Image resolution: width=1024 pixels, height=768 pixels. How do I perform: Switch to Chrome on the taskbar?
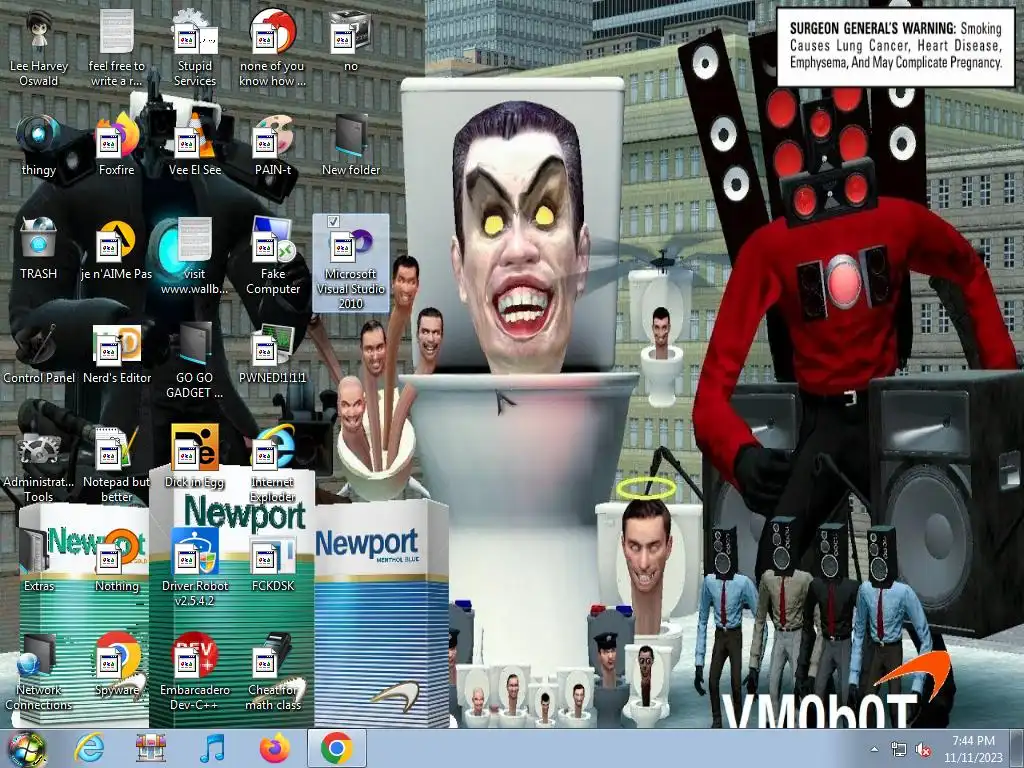[x=336, y=748]
